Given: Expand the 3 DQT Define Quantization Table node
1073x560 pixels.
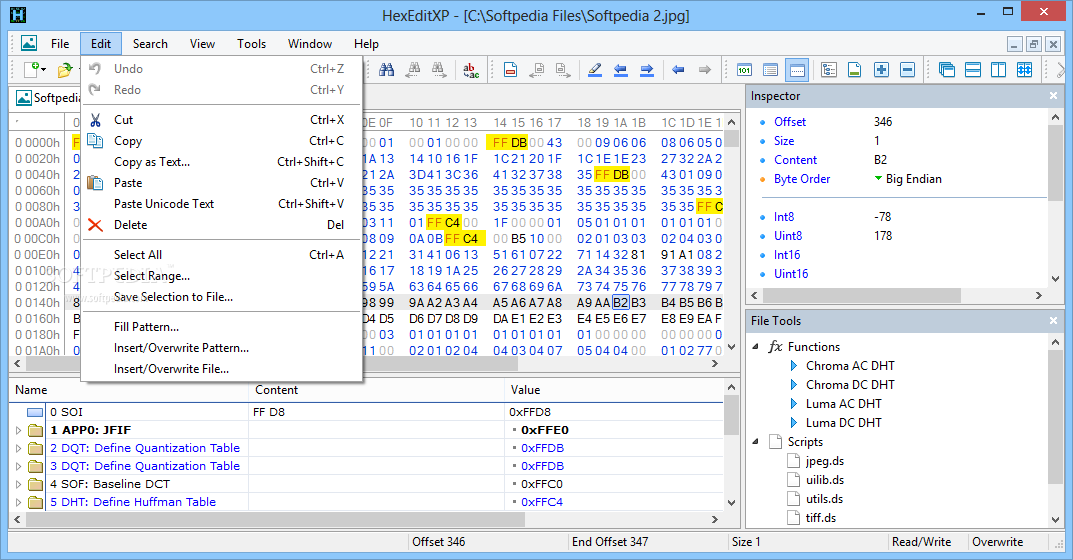Looking at the screenshot, I should [x=18, y=466].
